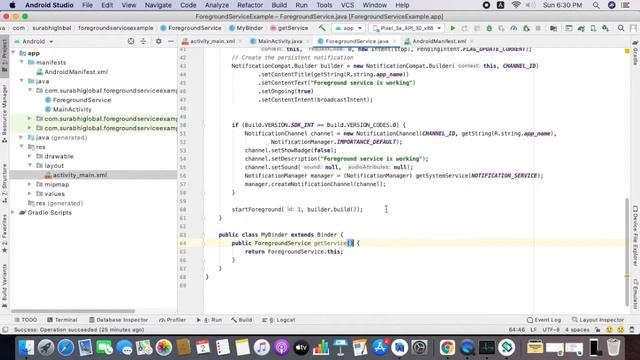Collapse the app module tree node
The image size is (640, 360).
tap(14, 53)
